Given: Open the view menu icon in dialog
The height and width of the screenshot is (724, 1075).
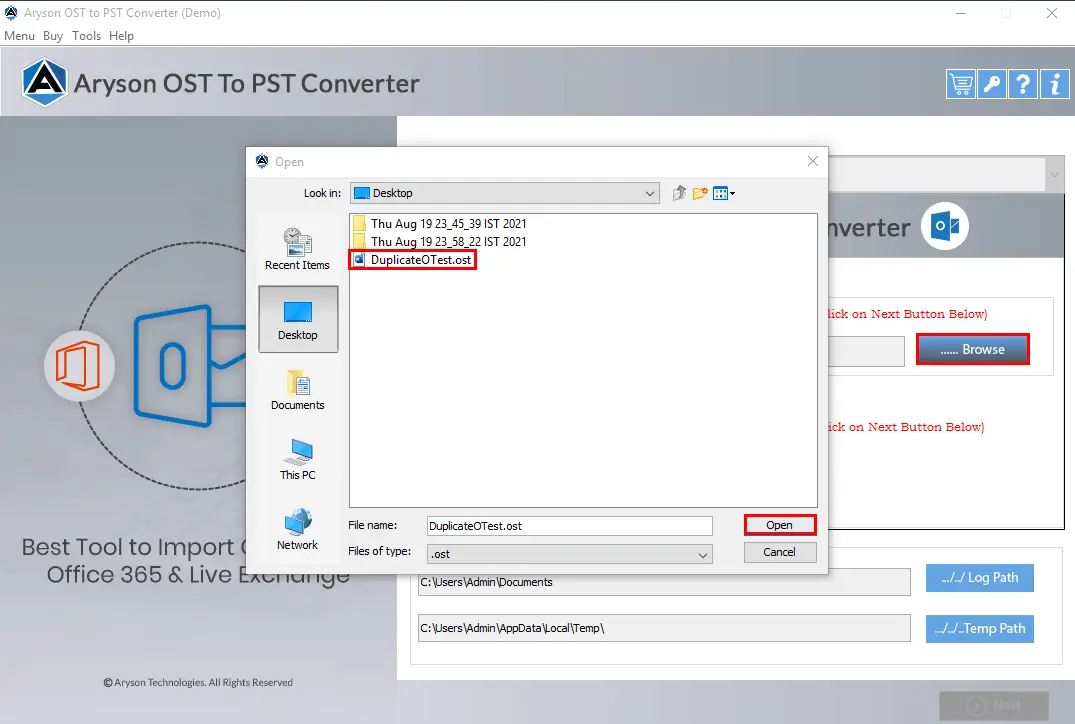Looking at the screenshot, I should click(x=723, y=193).
